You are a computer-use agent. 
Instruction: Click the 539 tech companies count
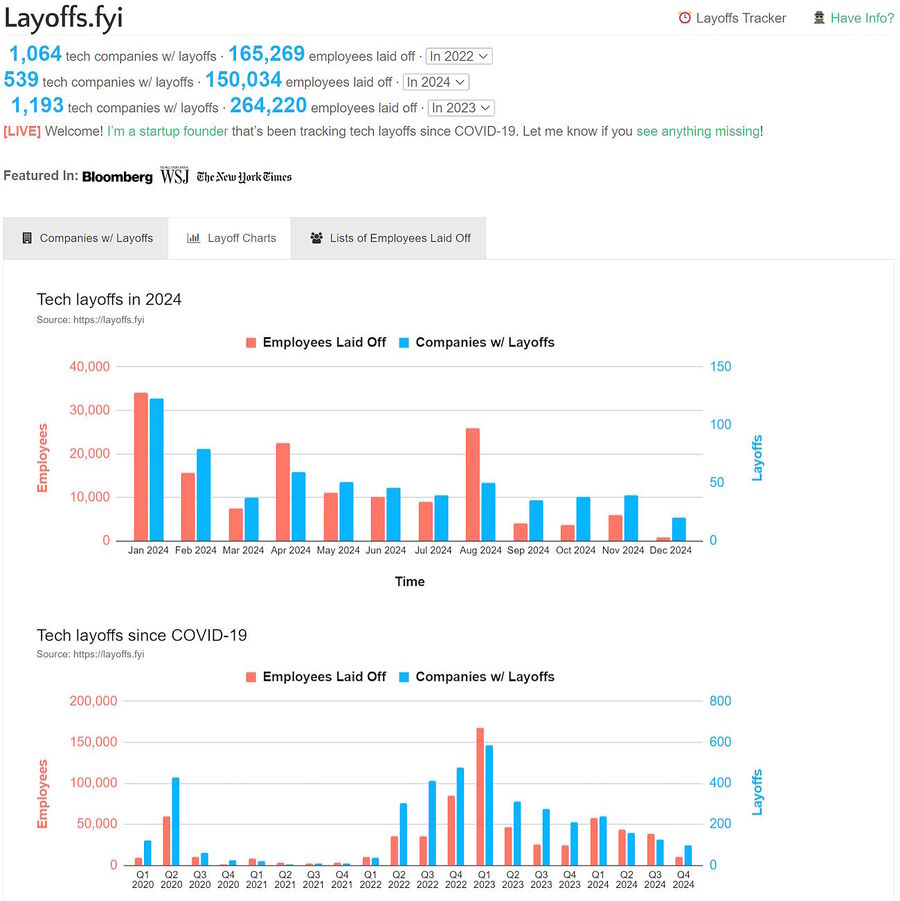point(21,80)
